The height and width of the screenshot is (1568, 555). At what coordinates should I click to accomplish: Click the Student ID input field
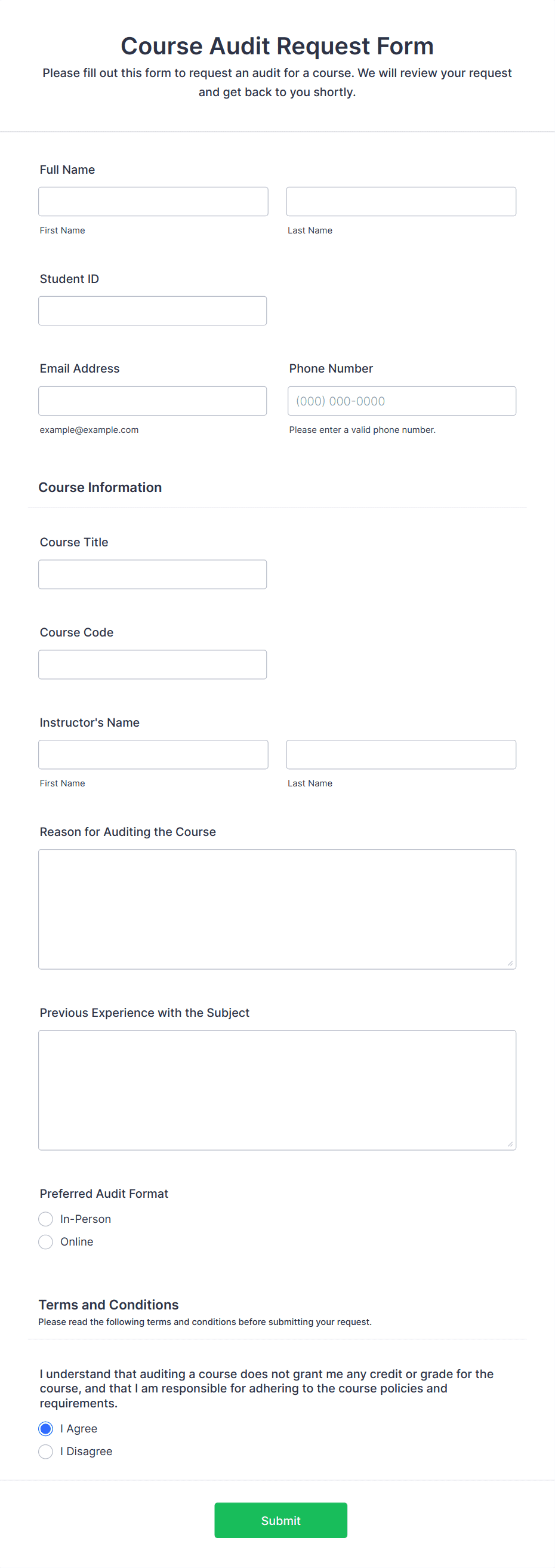tap(152, 310)
